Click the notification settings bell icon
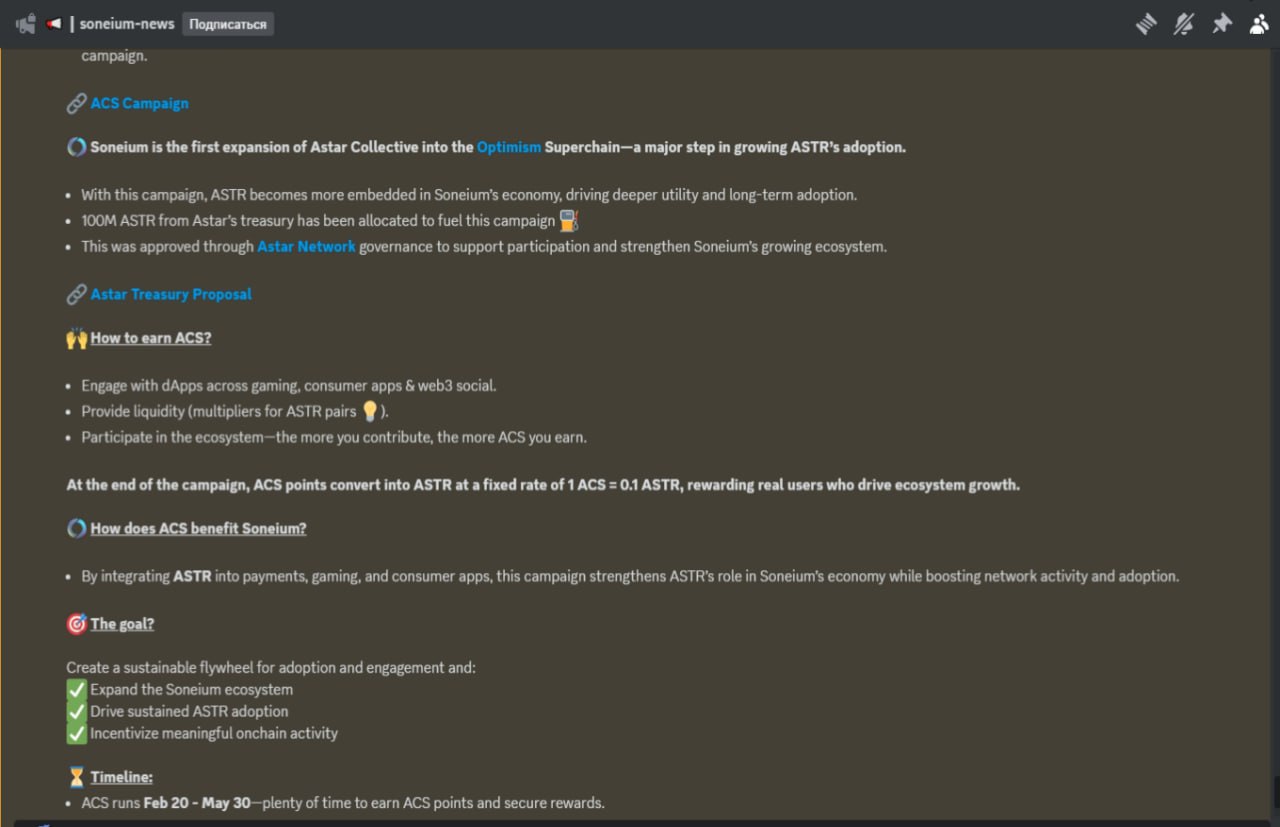 click(1184, 24)
